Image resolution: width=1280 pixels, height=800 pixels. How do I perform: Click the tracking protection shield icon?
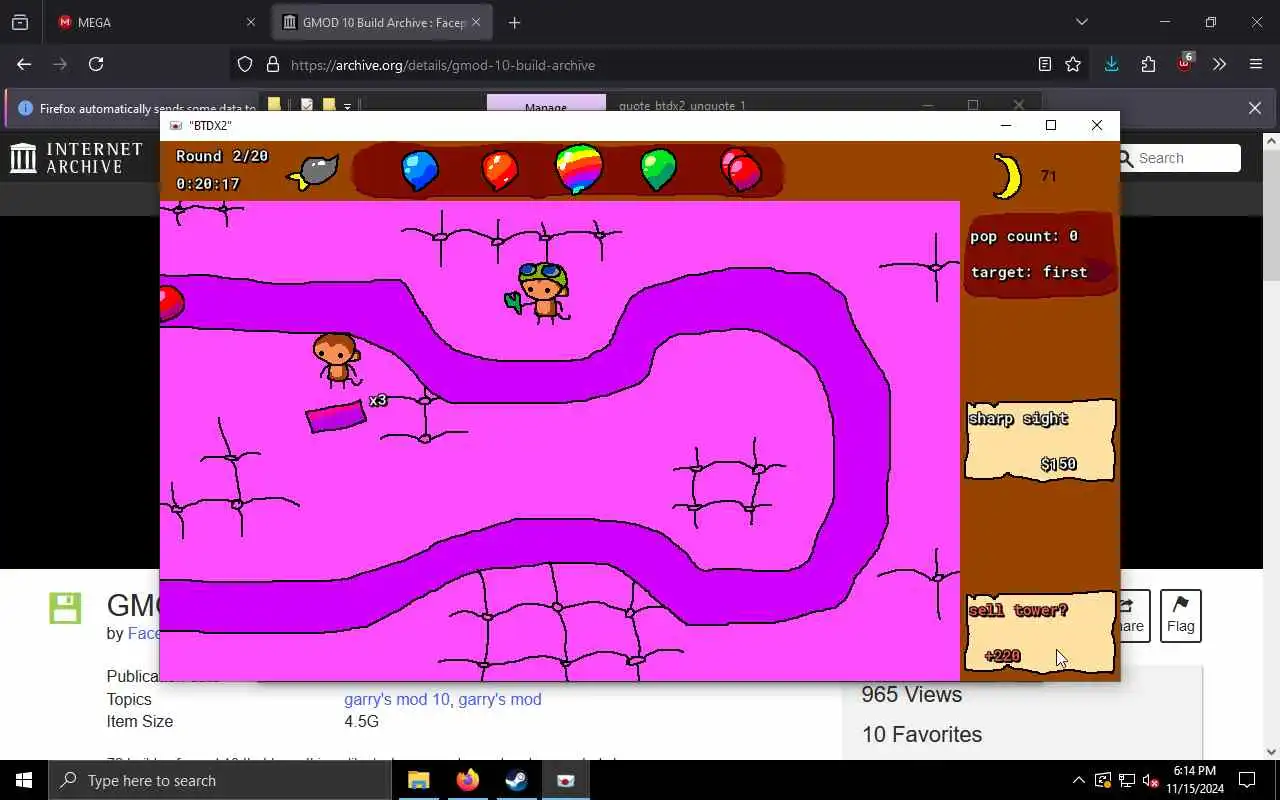point(245,65)
